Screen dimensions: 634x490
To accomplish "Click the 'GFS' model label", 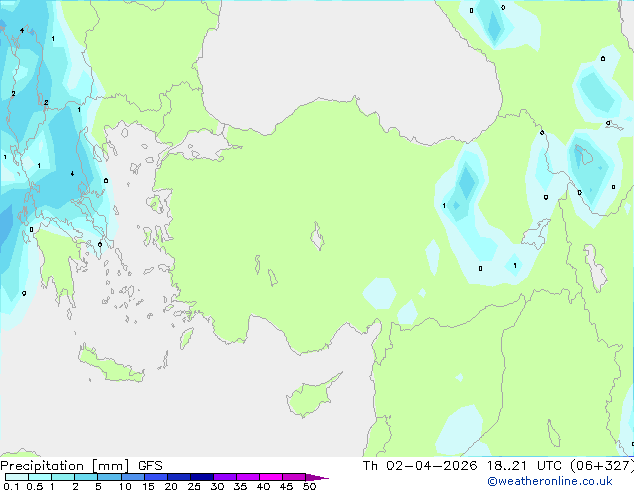I will 150,466.
